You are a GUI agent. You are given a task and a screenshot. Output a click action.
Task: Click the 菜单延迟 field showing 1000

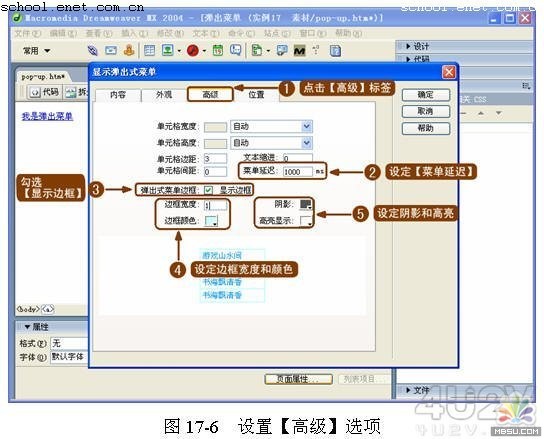coord(298,171)
